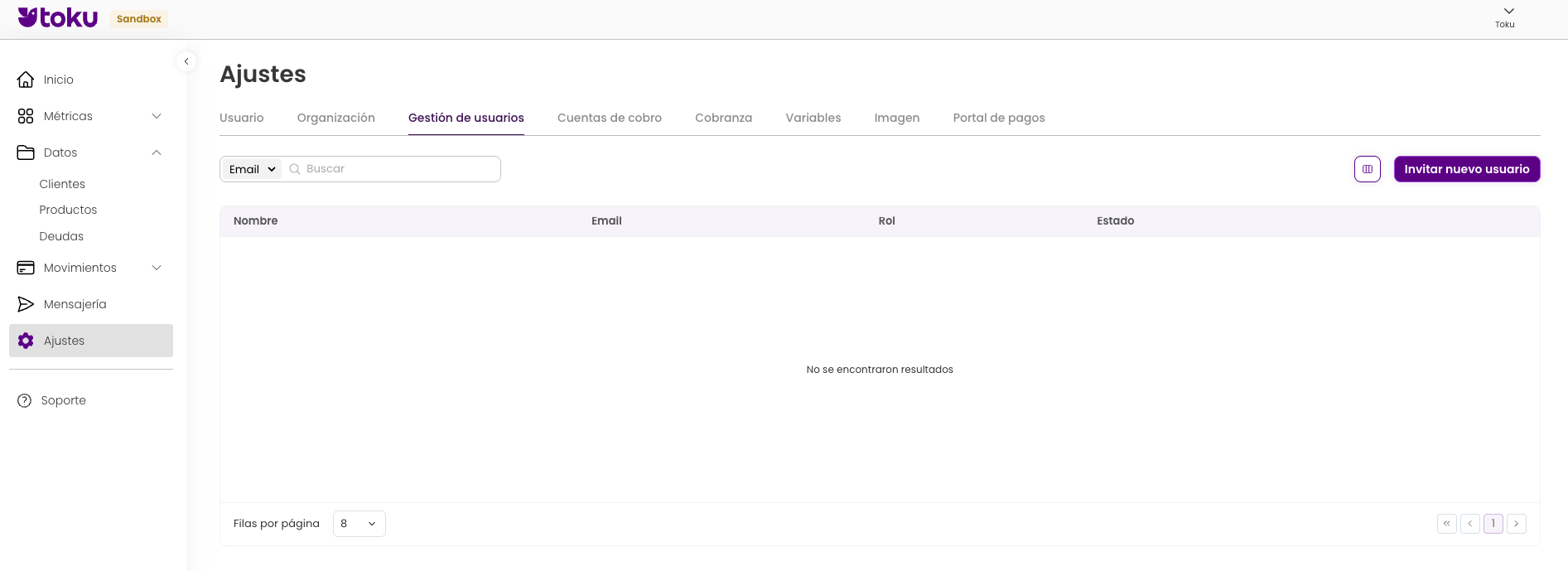Open the column visibility settings icon
The height and width of the screenshot is (571, 1568).
1367,169
